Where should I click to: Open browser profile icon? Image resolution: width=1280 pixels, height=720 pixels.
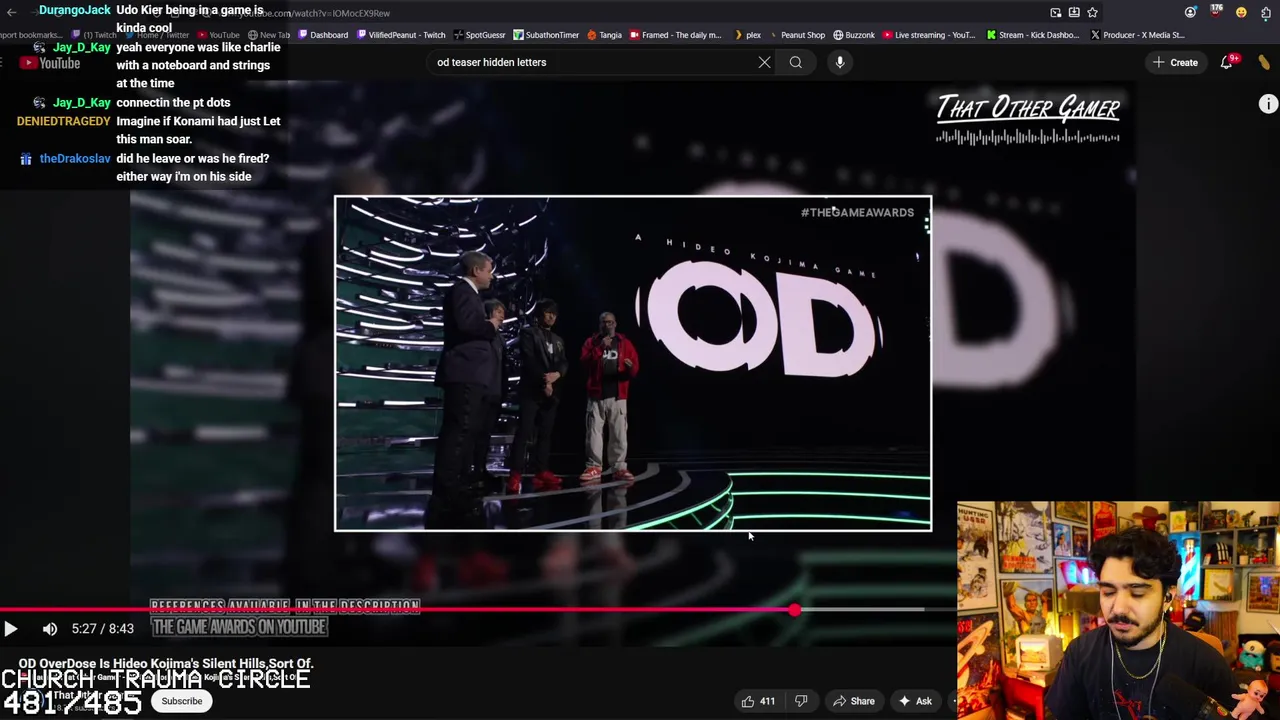pos(1190,12)
